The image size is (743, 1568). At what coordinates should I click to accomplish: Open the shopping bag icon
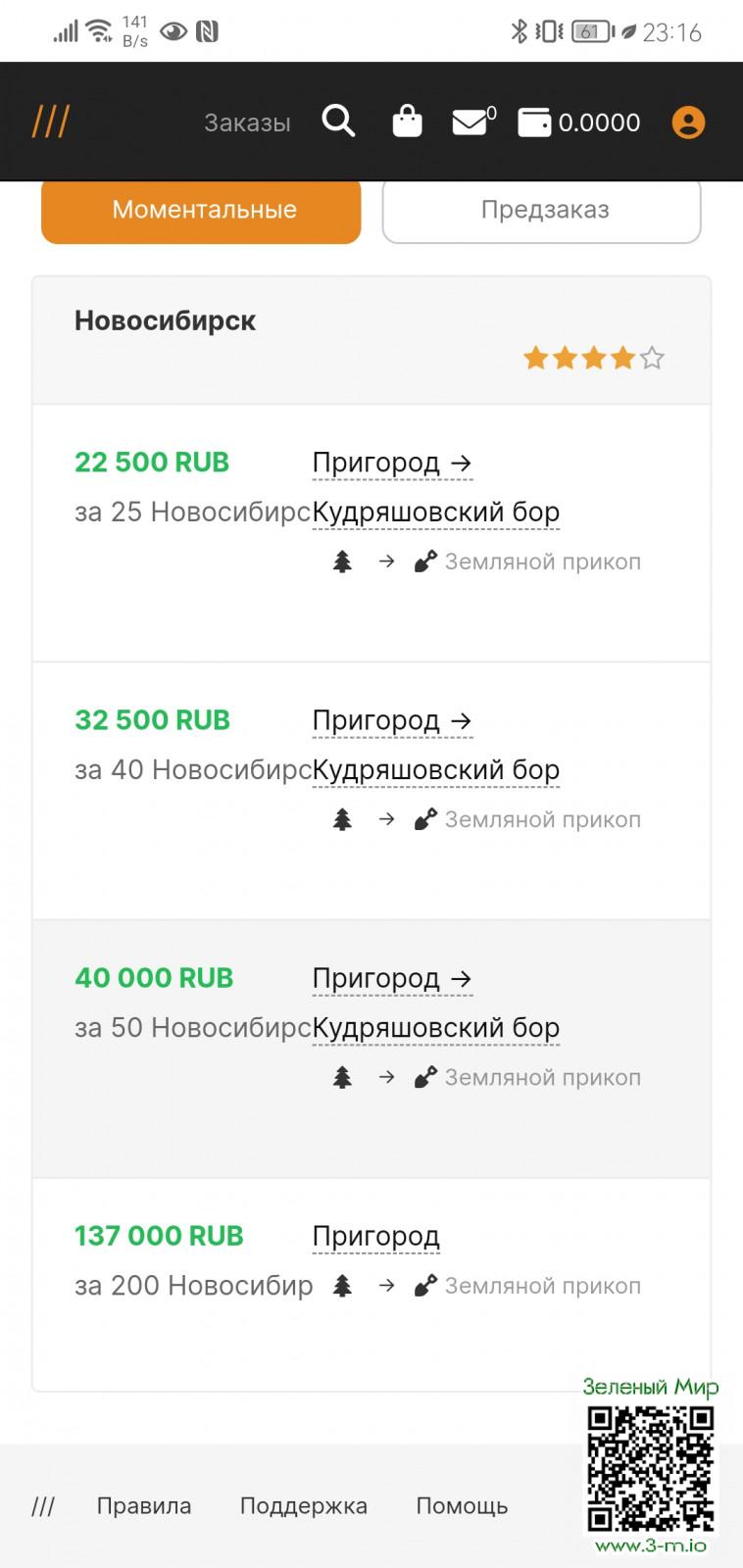coord(407,122)
